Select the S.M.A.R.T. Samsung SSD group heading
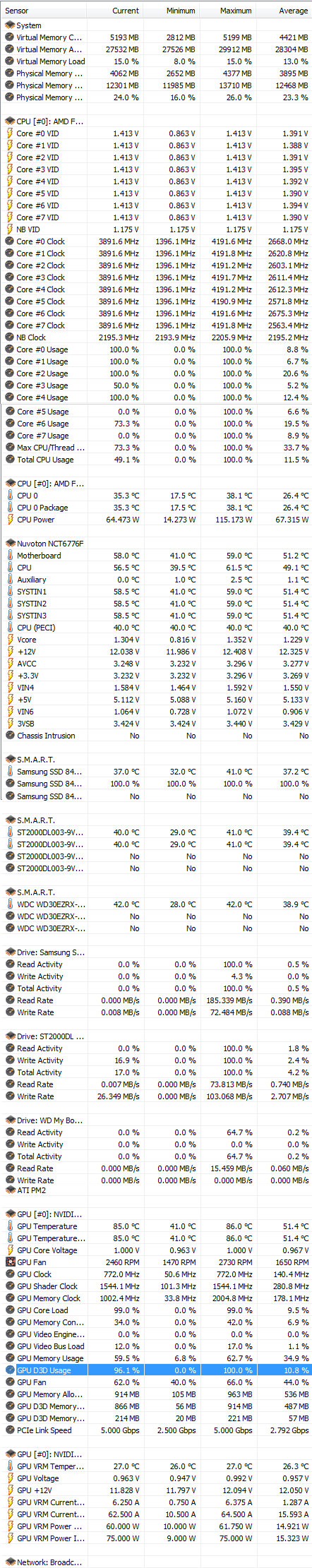 tap(36, 760)
